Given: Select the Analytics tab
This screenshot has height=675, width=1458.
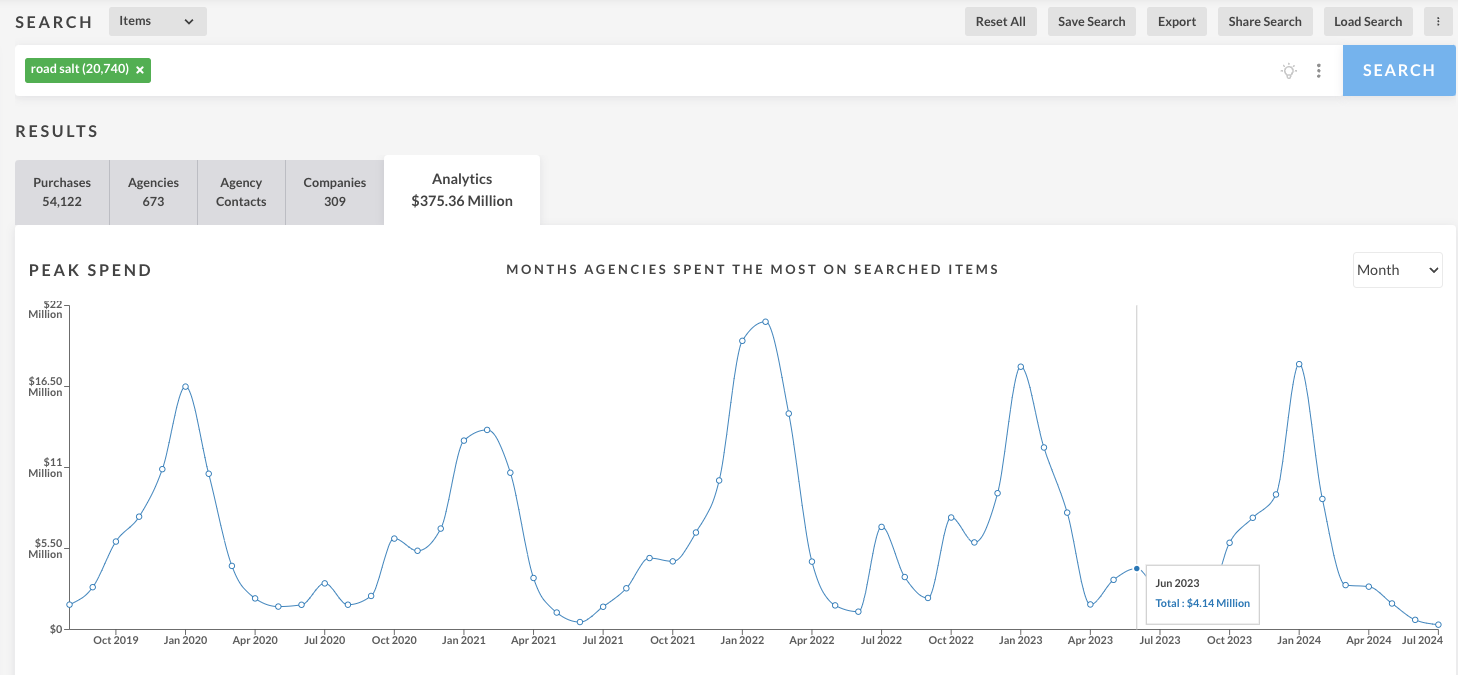Looking at the screenshot, I should (462, 190).
